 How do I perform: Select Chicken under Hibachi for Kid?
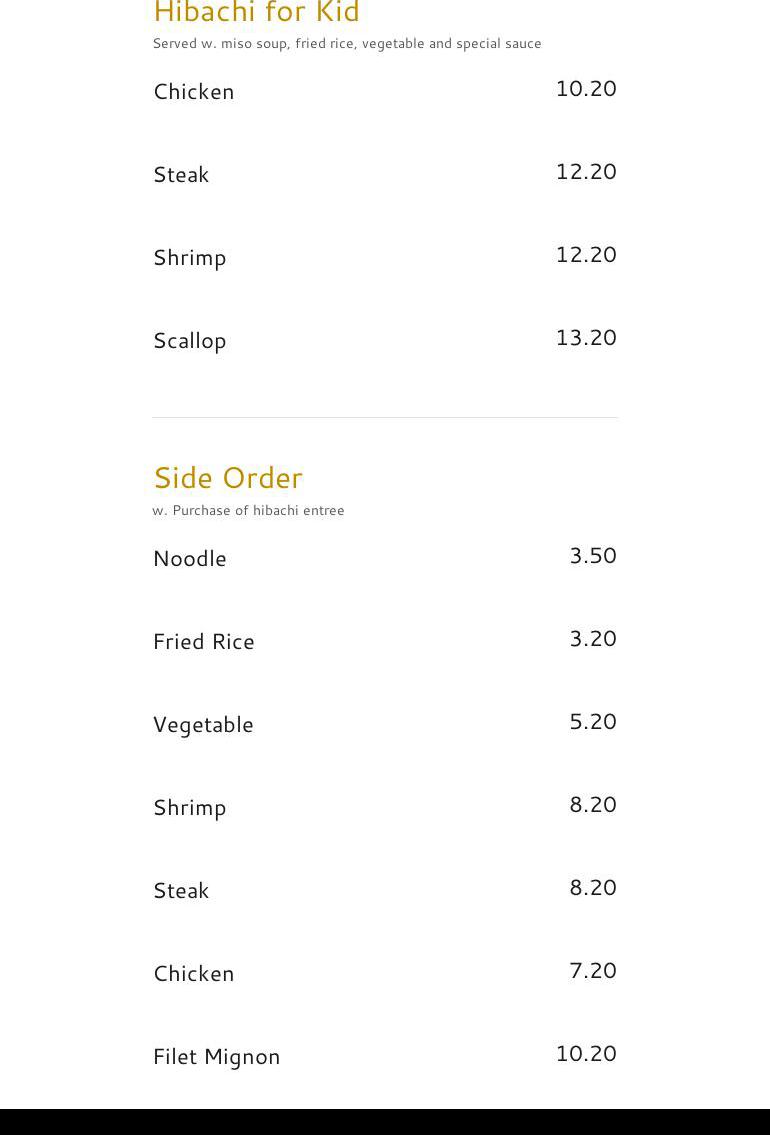click(x=193, y=91)
